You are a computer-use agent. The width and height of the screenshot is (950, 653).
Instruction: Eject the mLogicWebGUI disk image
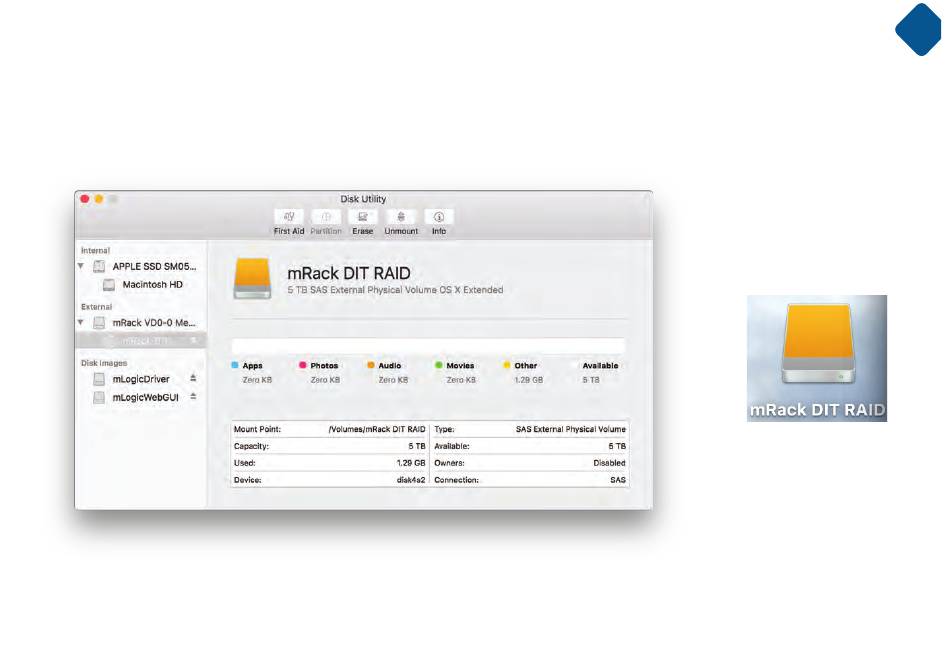(193, 397)
